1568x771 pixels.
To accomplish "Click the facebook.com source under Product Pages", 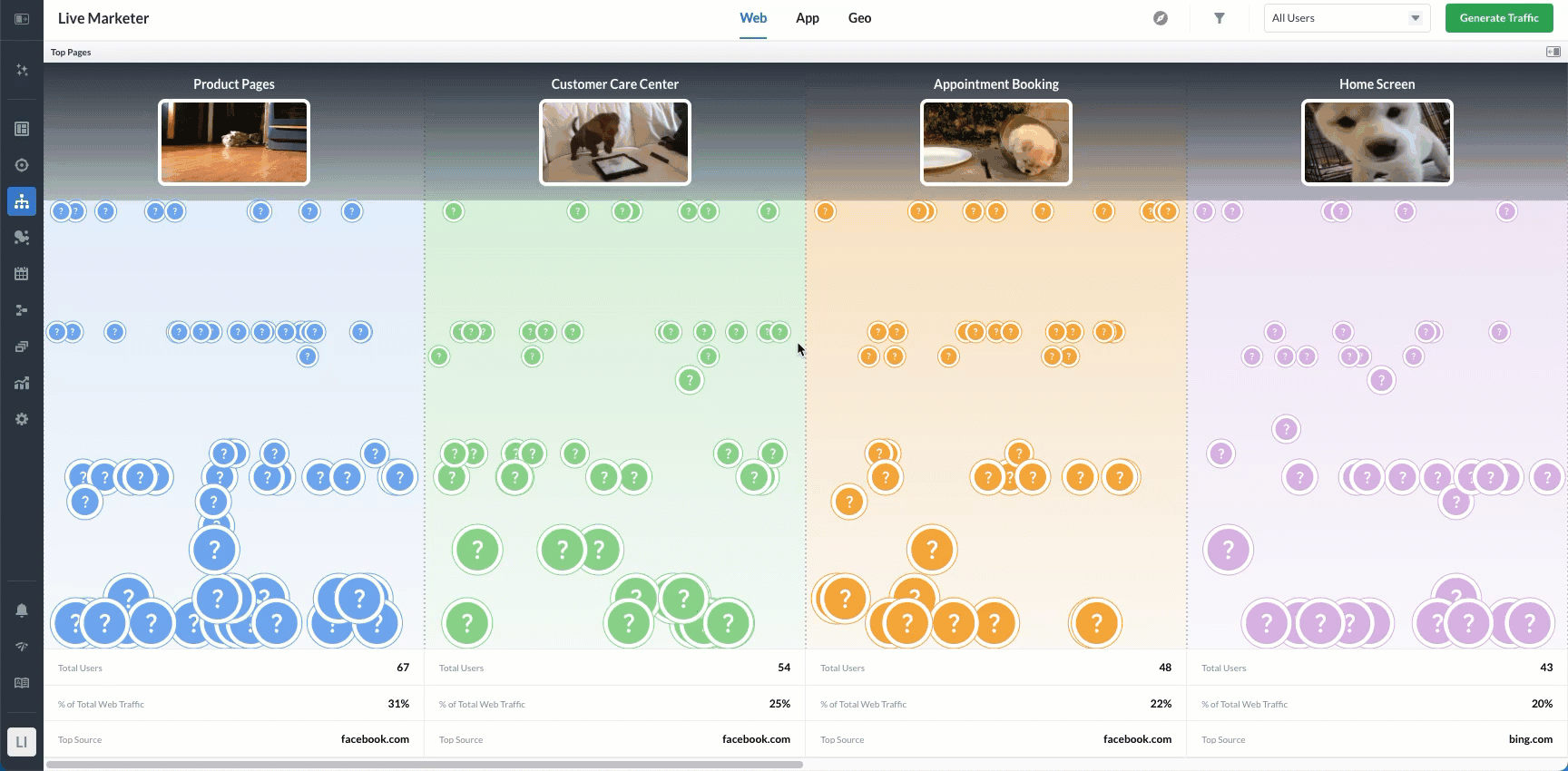I will [375, 739].
